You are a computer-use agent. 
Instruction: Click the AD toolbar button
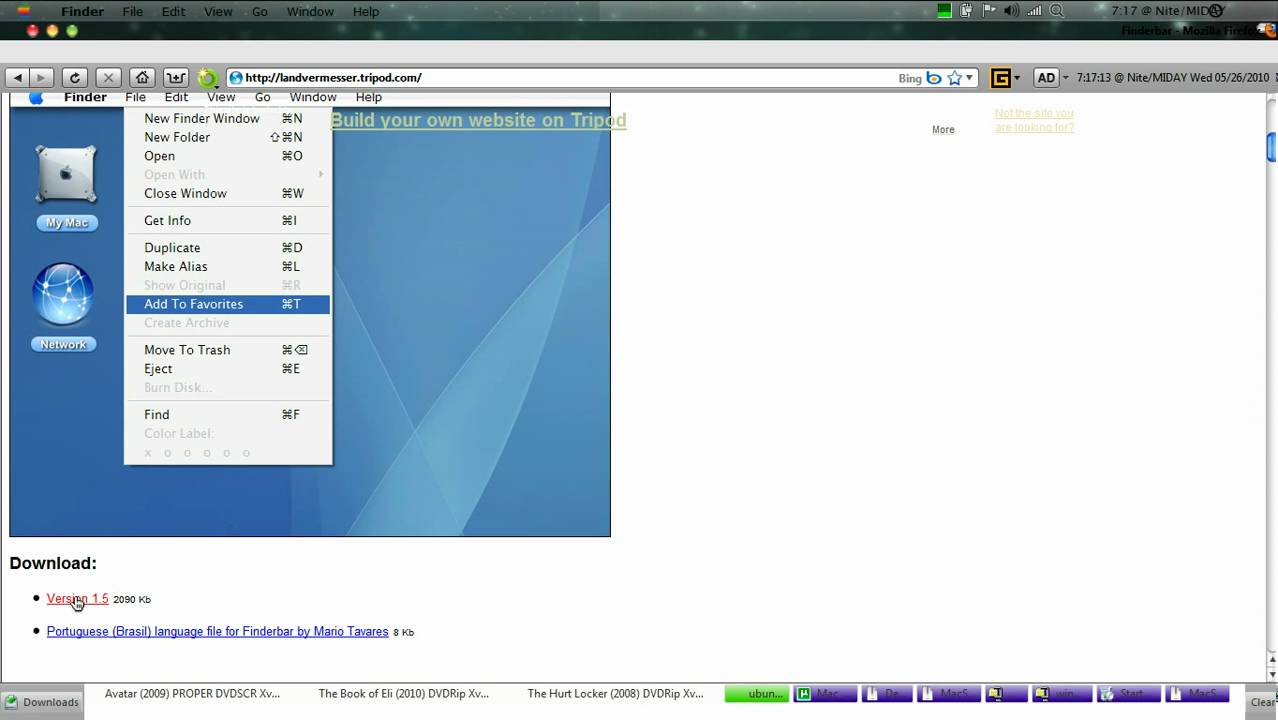pos(1046,77)
